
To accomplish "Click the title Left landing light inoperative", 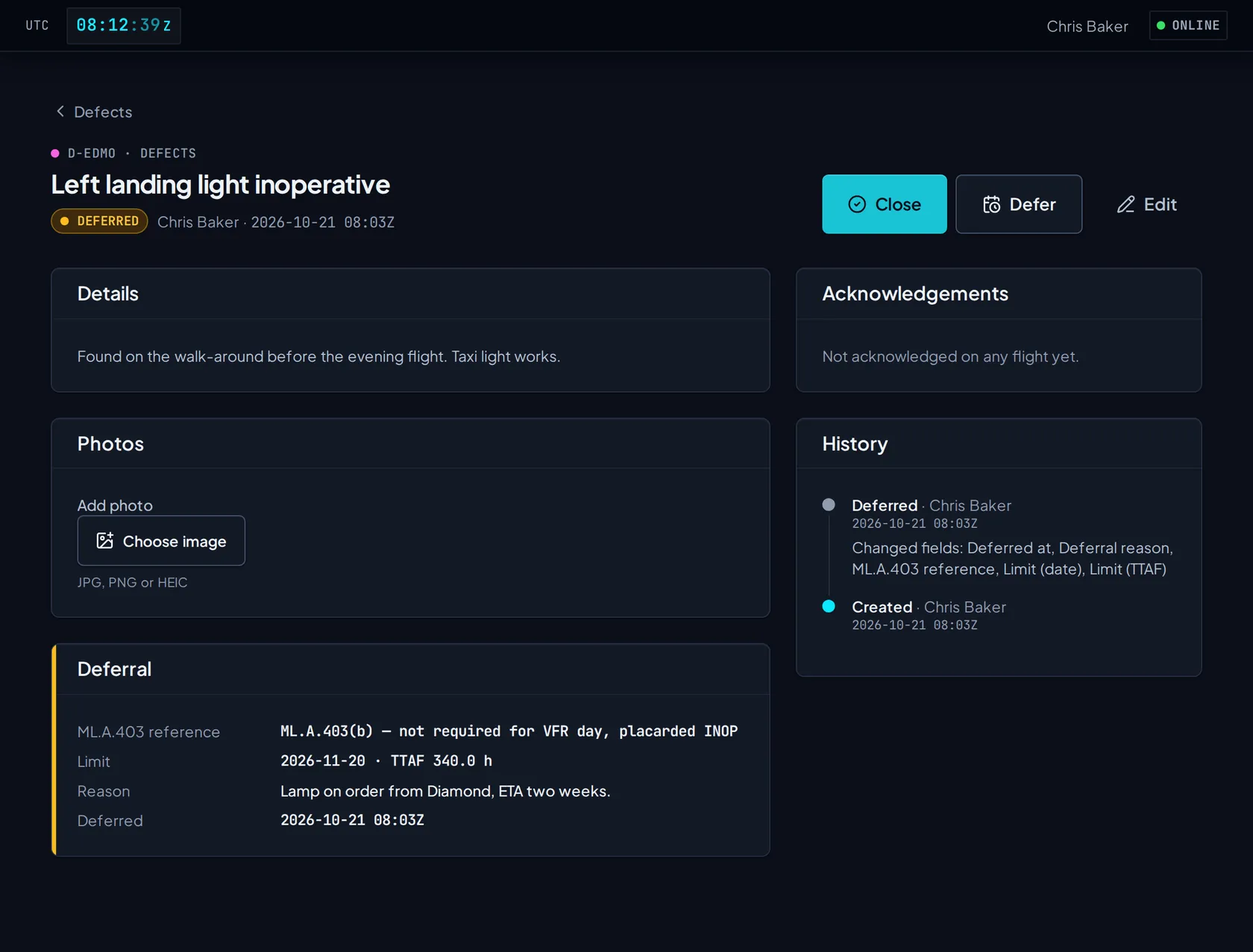I will pos(220,184).
